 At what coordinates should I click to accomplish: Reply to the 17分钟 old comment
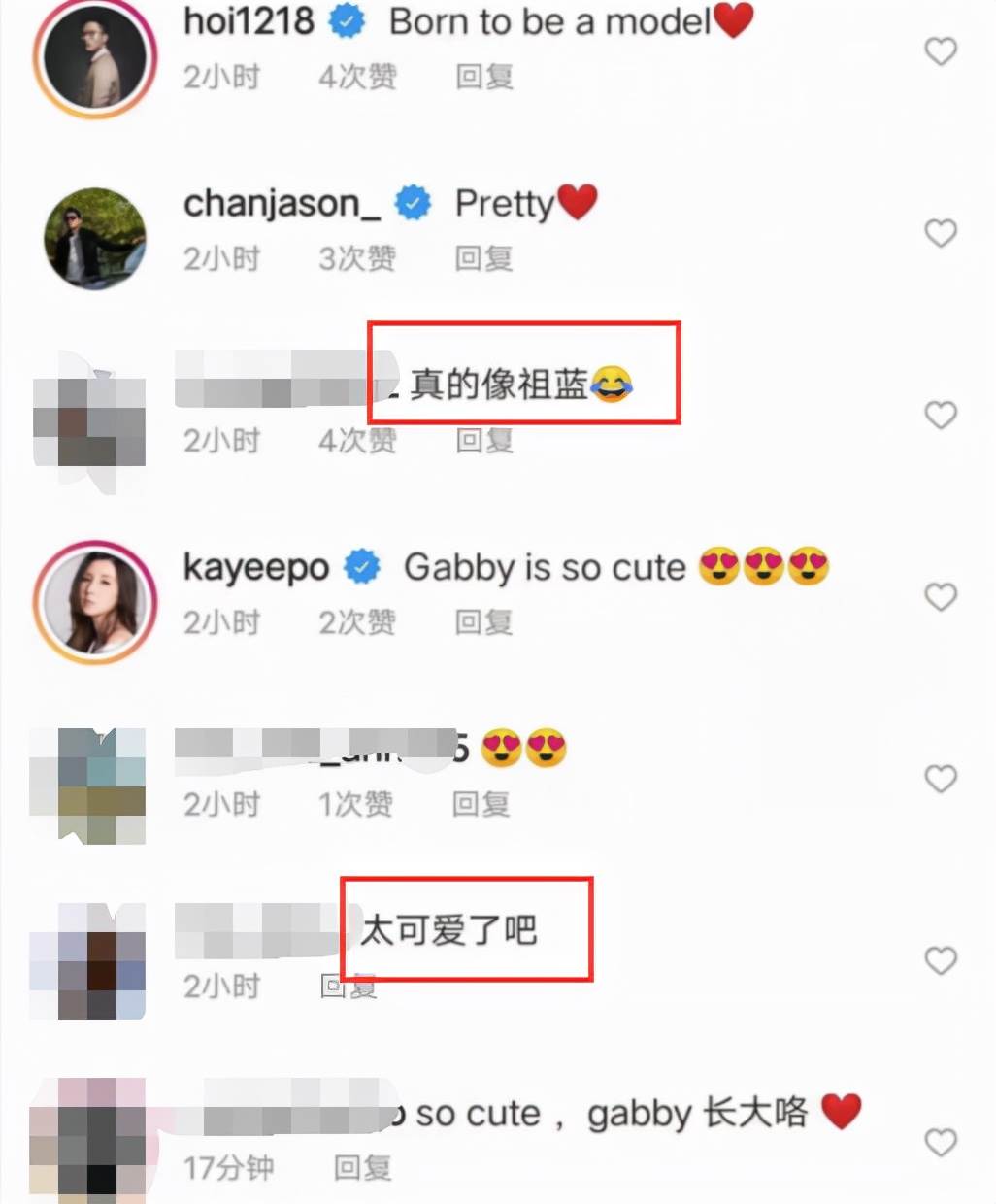click(x=362, y=1167)
